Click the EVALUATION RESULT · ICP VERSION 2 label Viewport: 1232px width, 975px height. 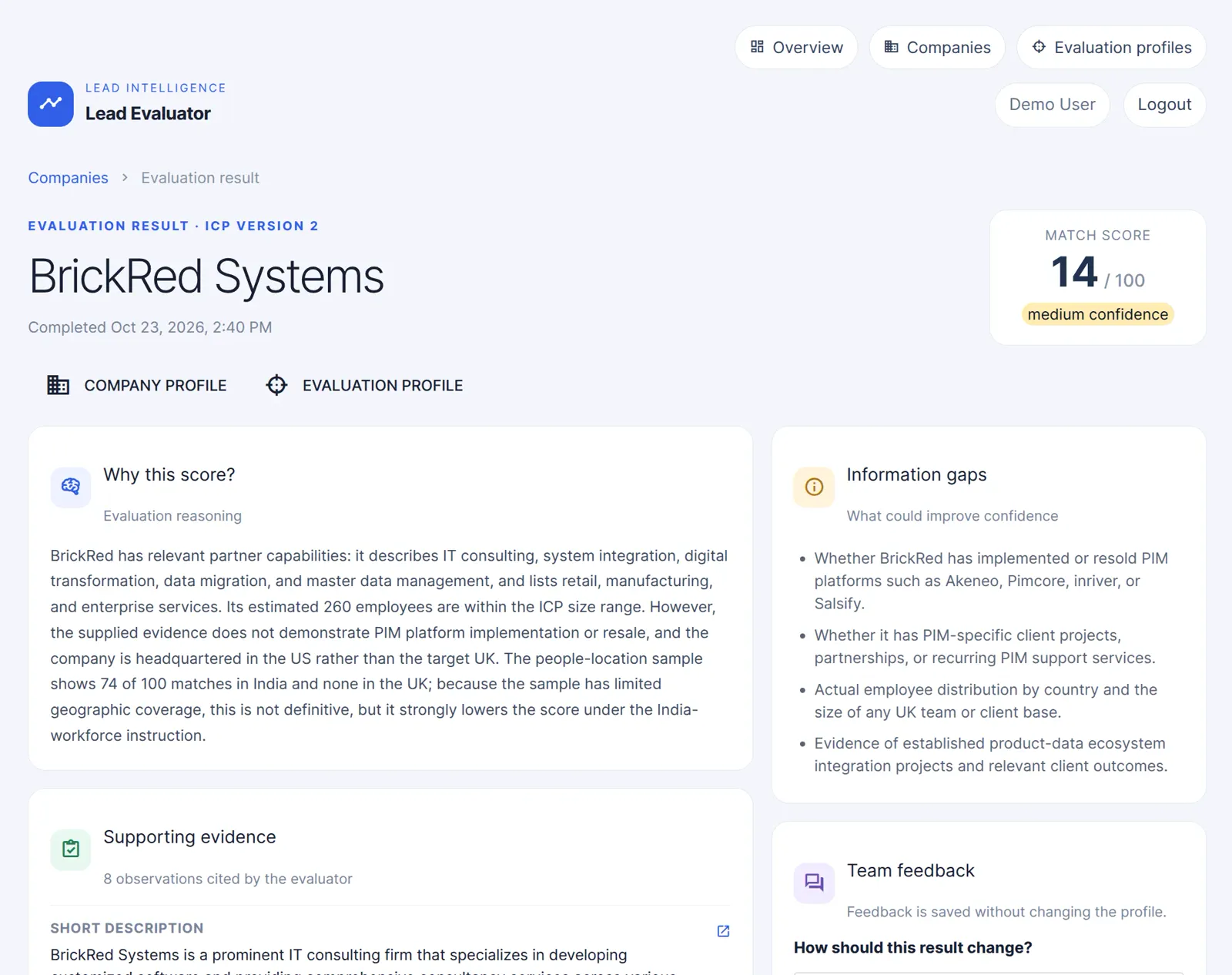[173, 226]
